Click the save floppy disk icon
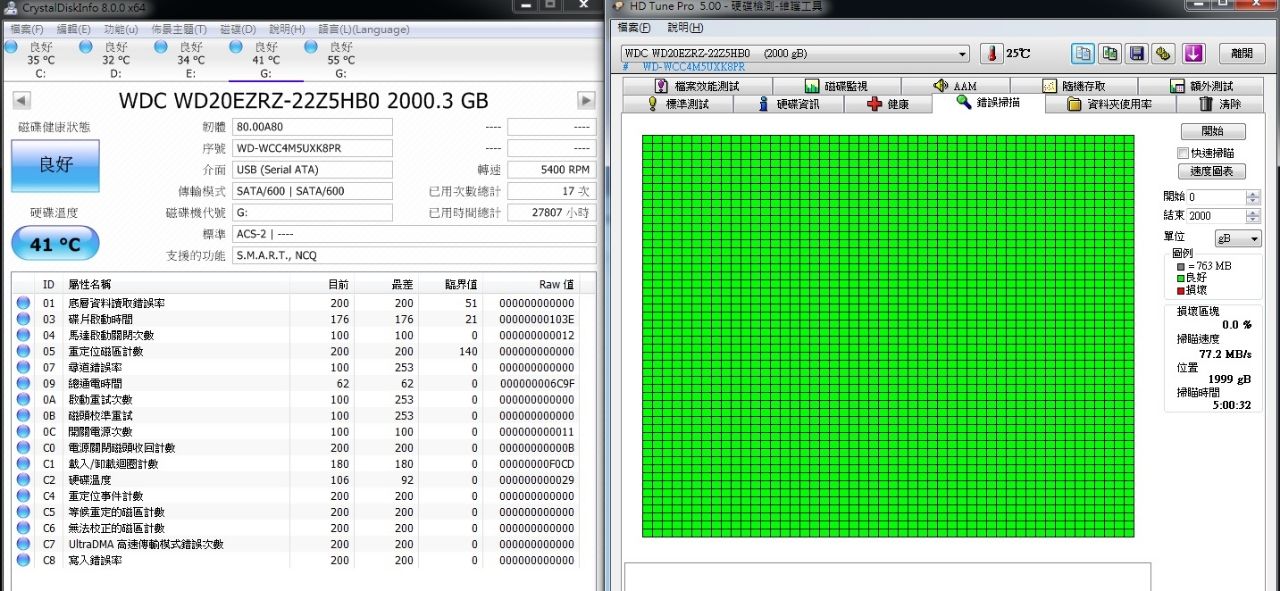Viewport: 1280px width, 591px height. click(1136, 54)
